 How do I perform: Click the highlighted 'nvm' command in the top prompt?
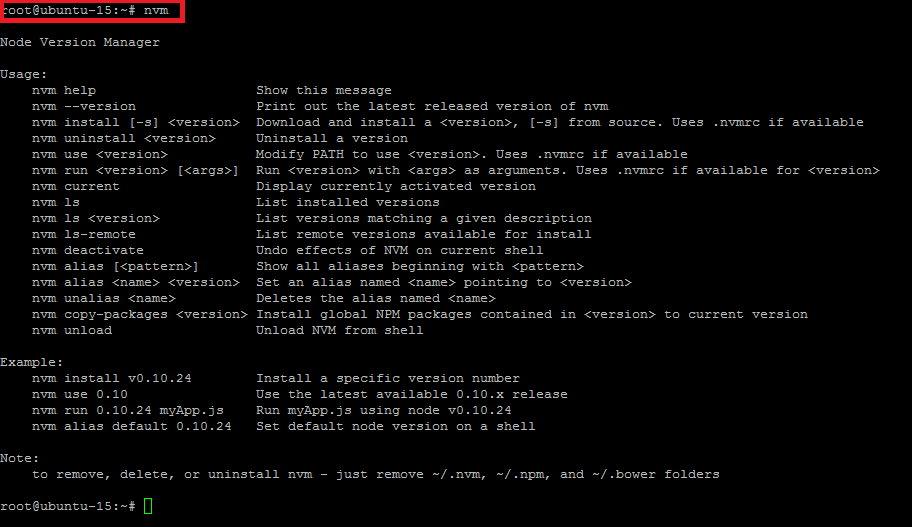pyautogui.click(x=155, y=10)
